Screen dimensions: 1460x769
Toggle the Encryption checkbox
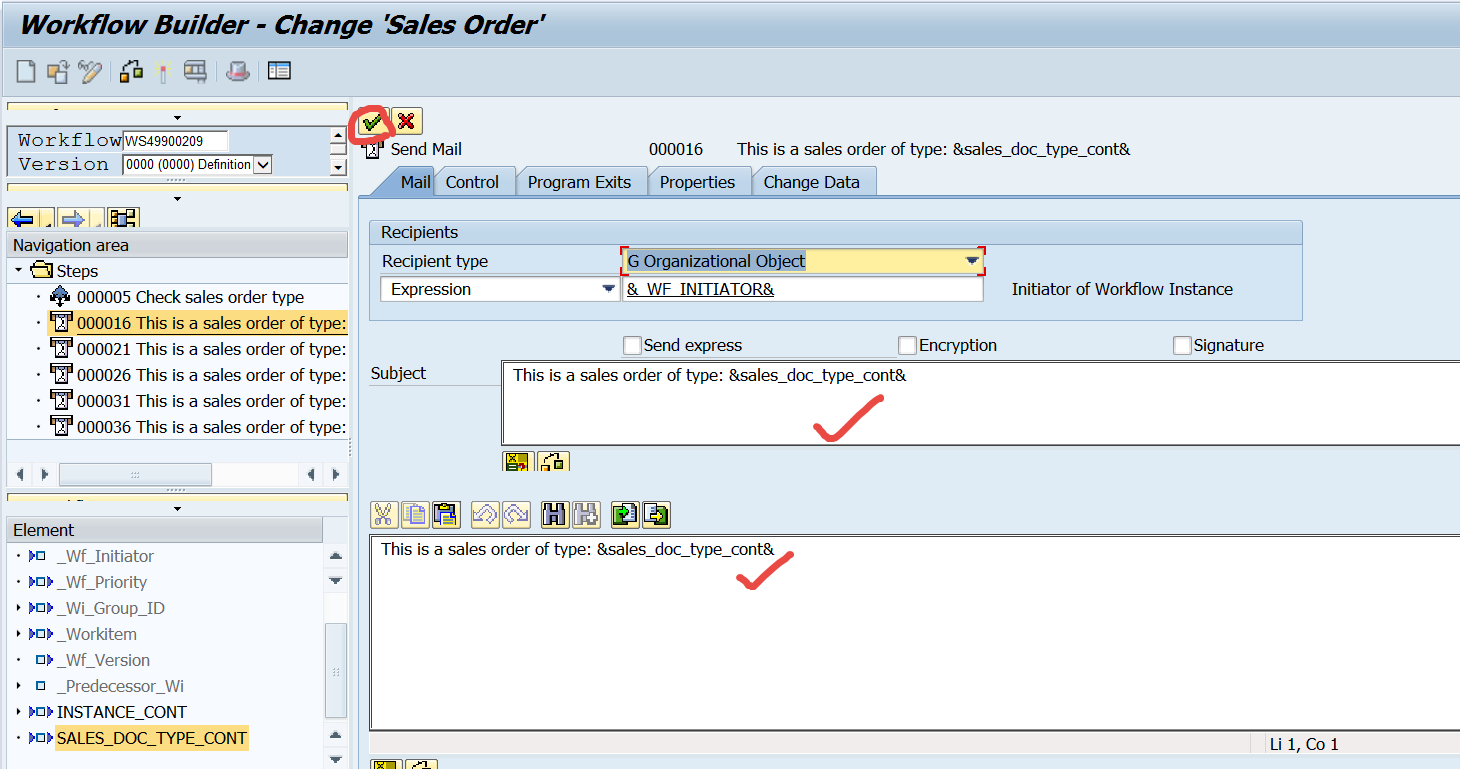pyautogui.click(x=907, y=344)
